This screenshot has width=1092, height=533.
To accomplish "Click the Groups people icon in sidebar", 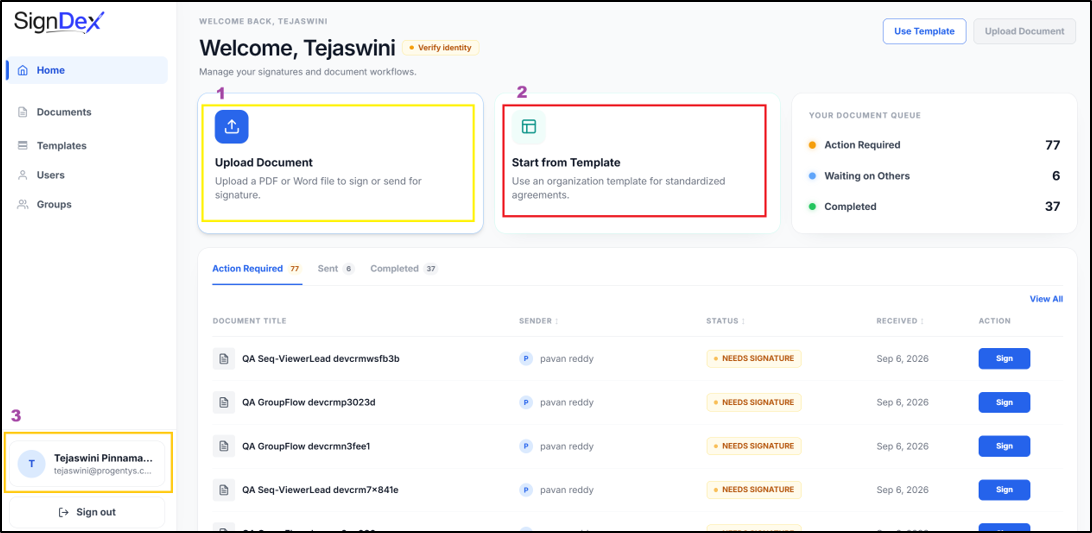I will click(23, 204).
